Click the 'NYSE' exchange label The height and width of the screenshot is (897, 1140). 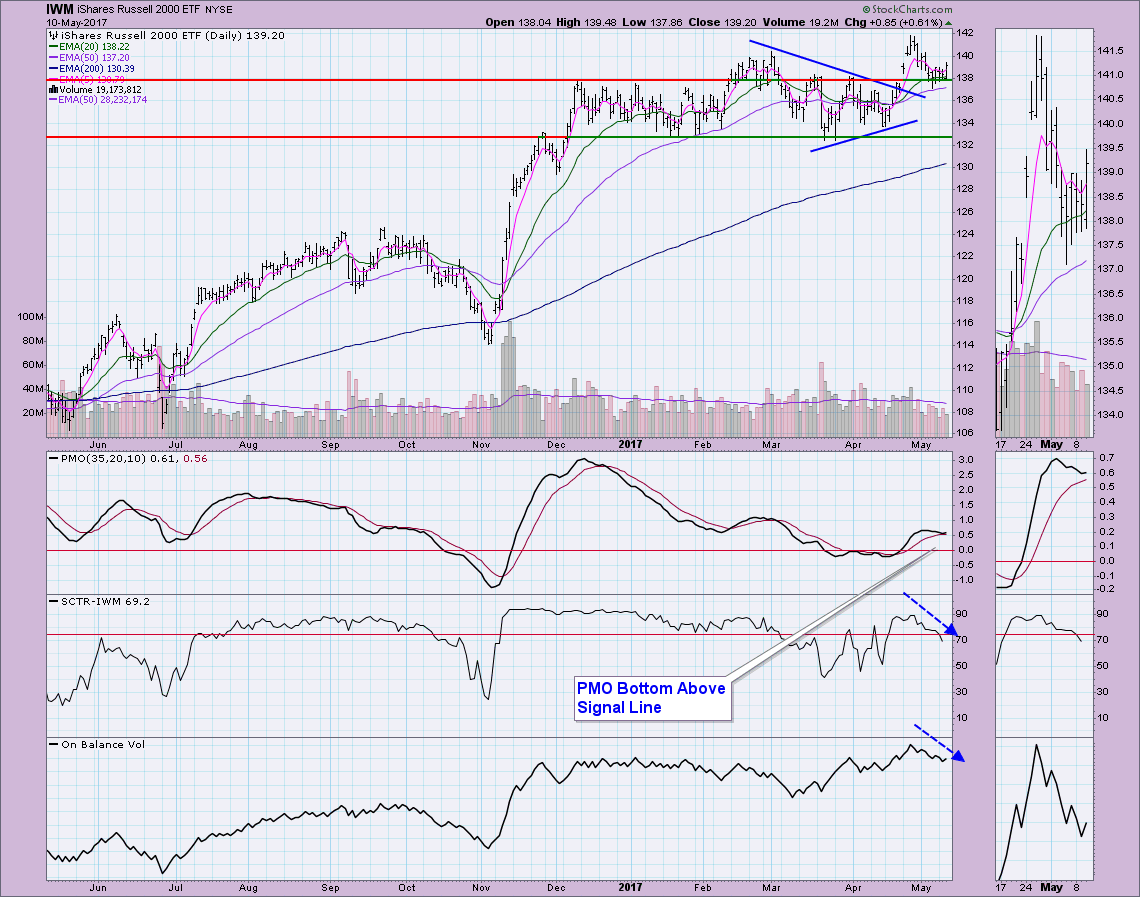click(219, 10)
